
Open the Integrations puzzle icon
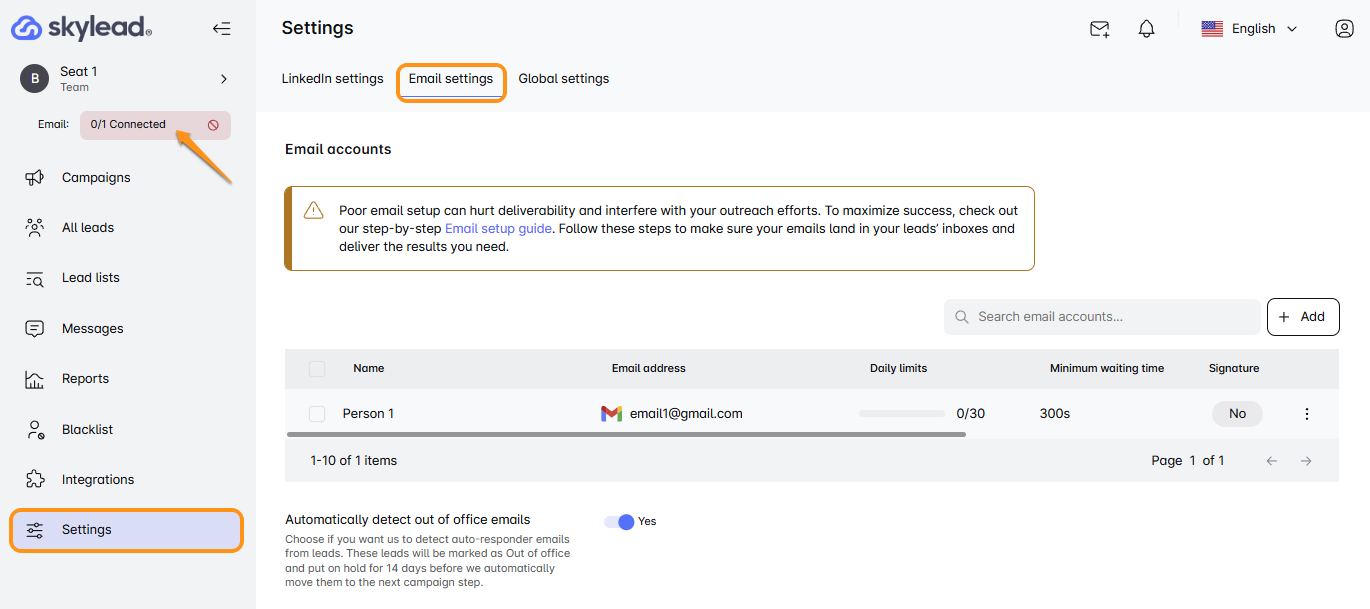tap(35, 480)
